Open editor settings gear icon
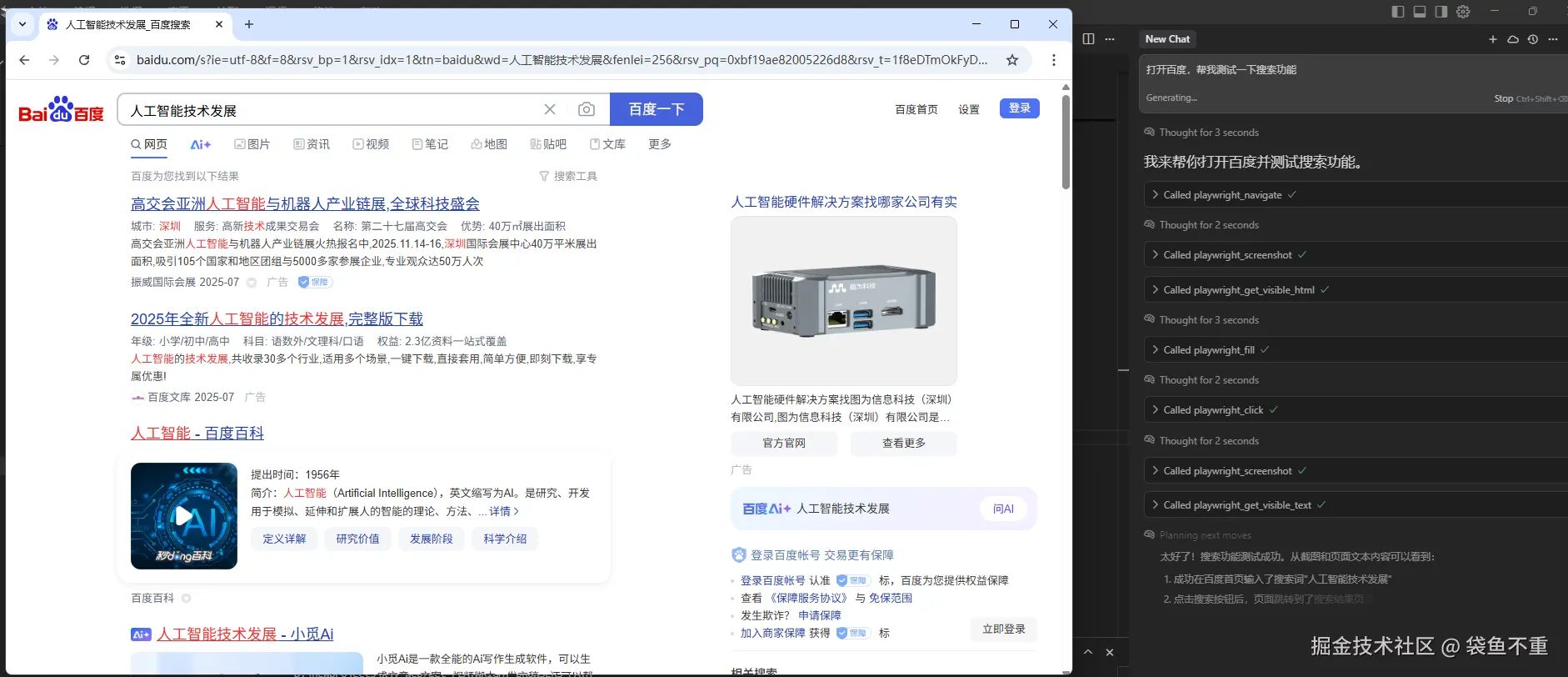 click(1463, 12)
